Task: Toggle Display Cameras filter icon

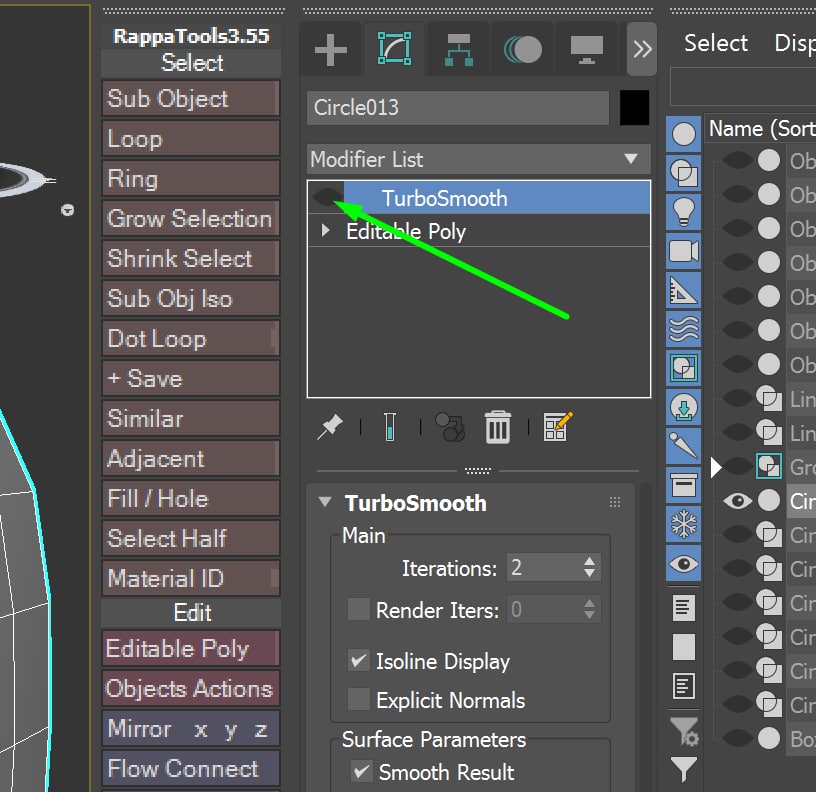Action: [x=684, y=251]
